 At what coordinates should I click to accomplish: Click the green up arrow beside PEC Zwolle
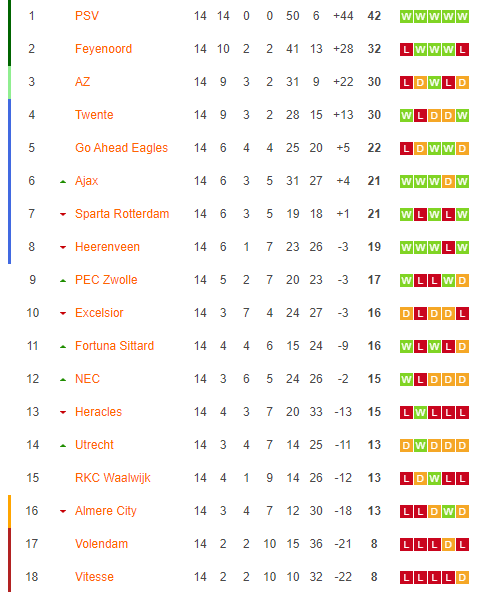[63, 281]
